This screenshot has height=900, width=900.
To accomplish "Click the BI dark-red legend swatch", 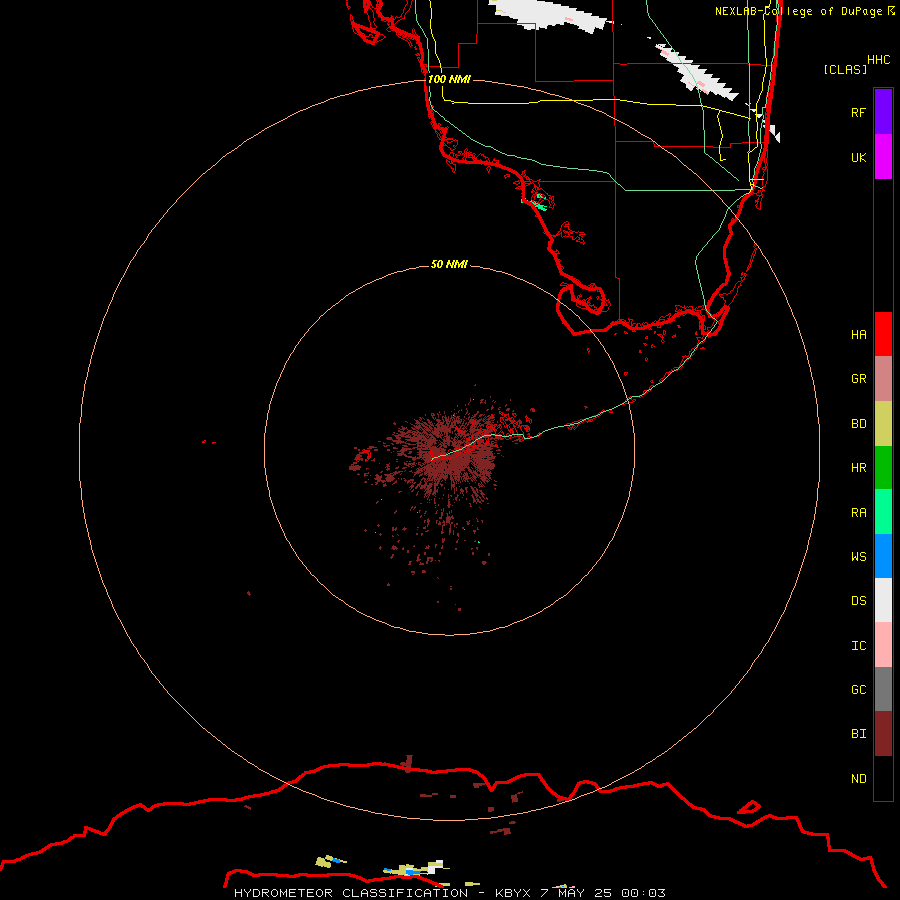I will click(x=883, y=734).
